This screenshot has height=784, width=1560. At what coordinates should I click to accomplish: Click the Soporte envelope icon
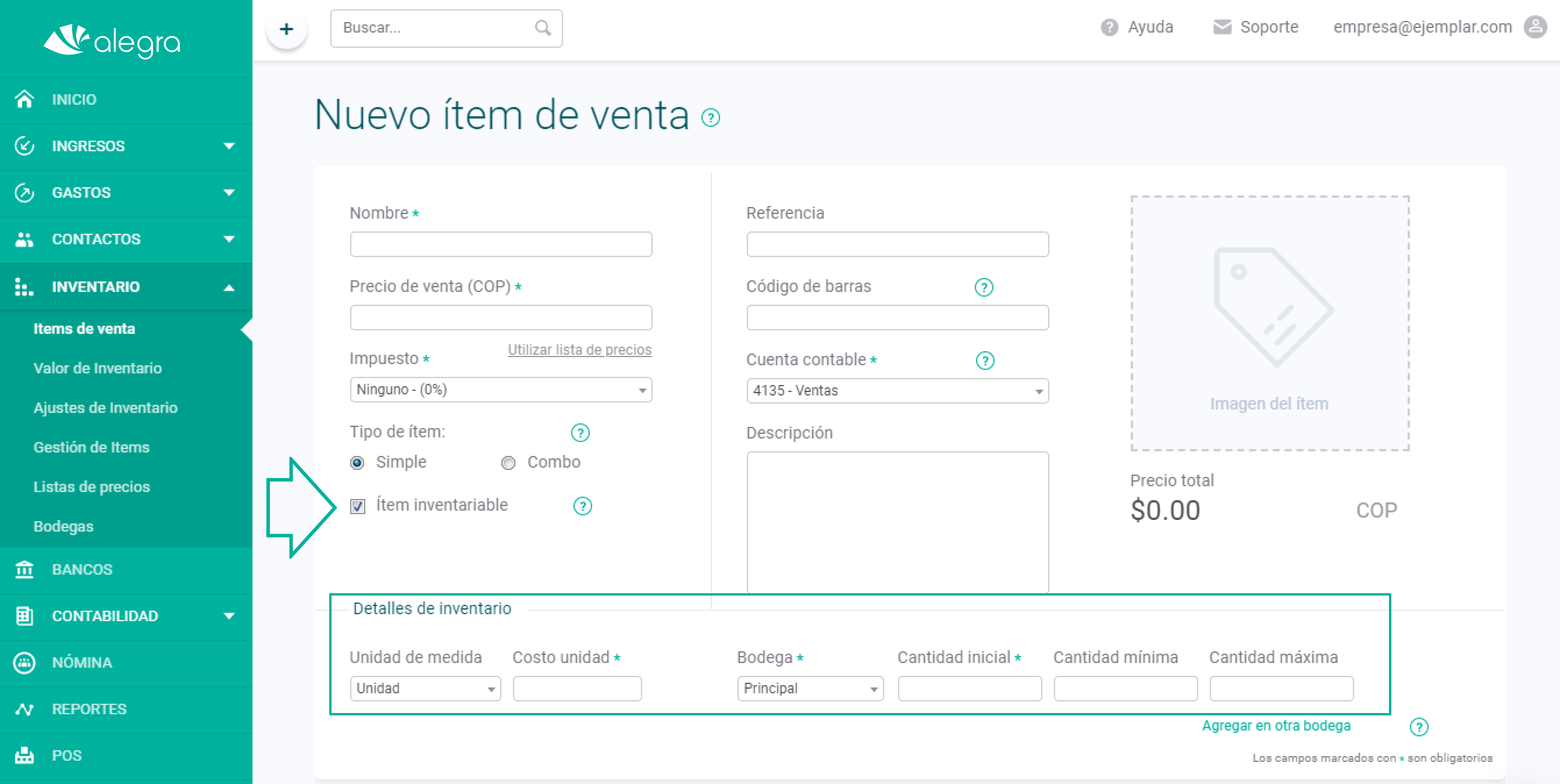[x=1222, y=27]
